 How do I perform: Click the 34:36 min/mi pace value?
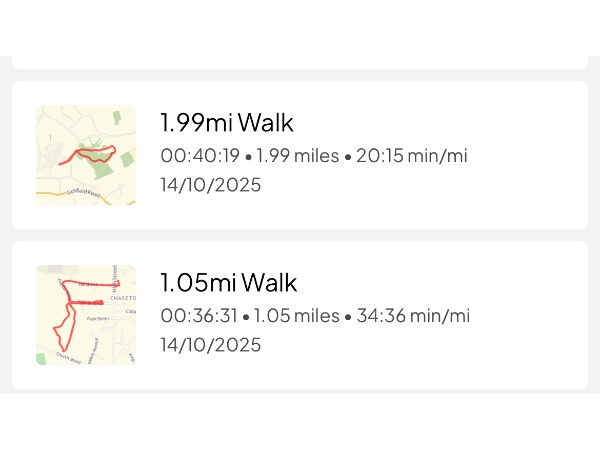412,316
